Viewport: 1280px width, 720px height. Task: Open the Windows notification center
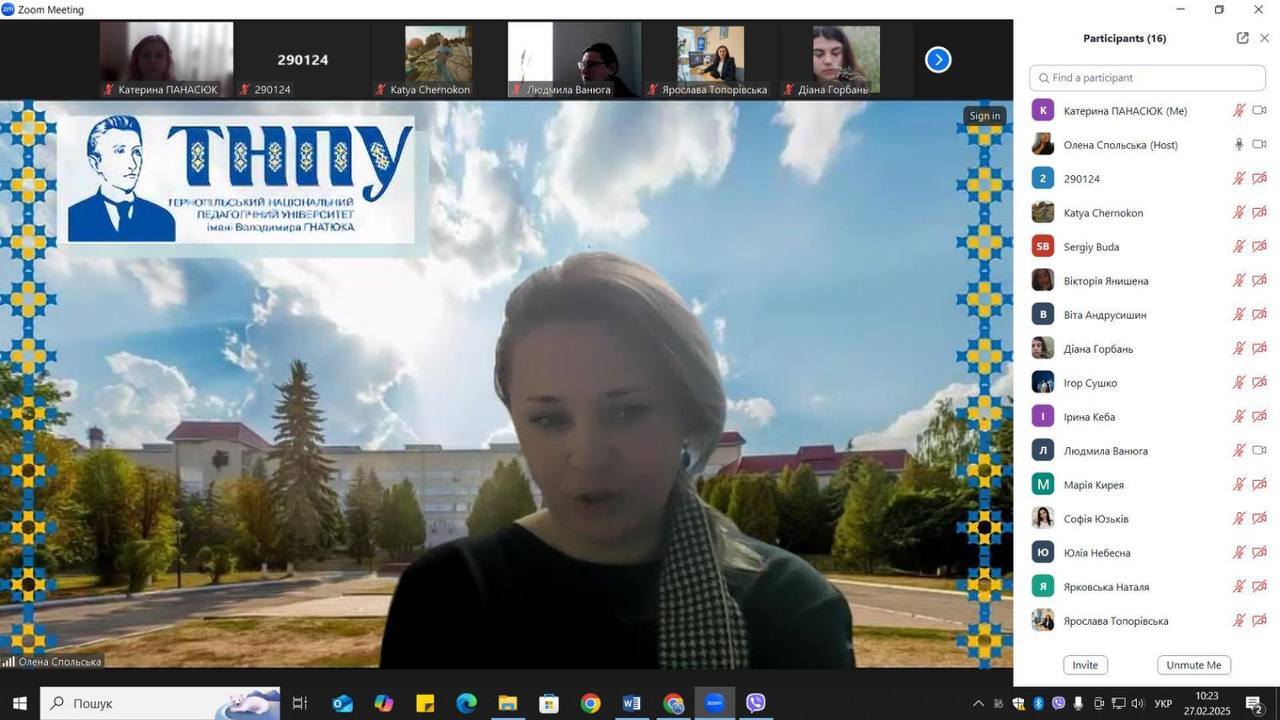pos(1254,704)
